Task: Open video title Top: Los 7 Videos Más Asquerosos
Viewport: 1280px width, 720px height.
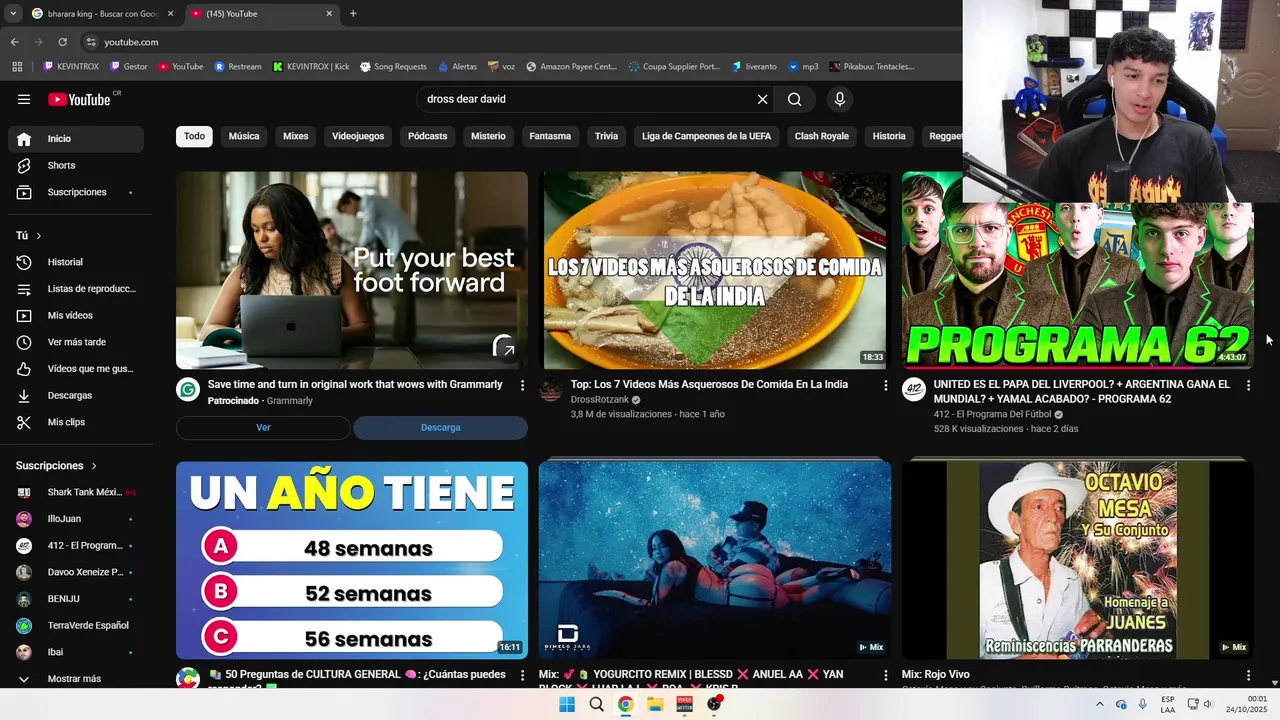Action: tap(709, 385)
